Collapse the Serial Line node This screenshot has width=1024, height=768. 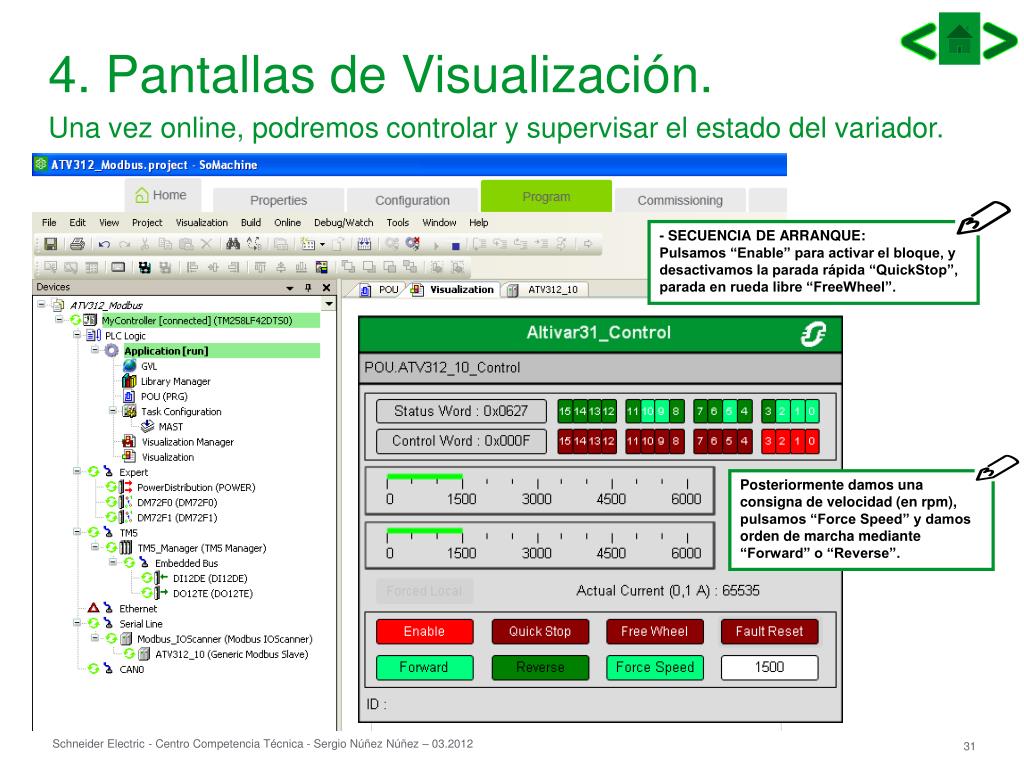click(77, 623)
